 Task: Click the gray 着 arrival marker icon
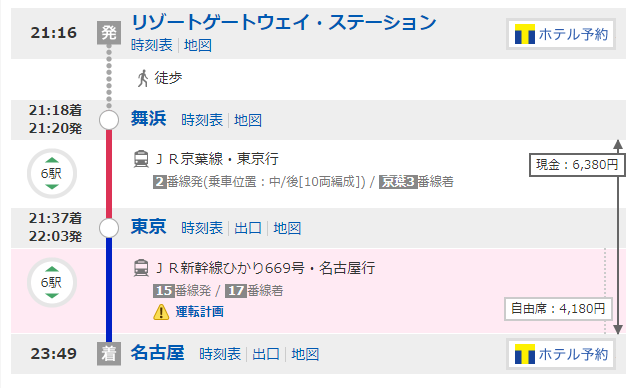click(109, 354)
